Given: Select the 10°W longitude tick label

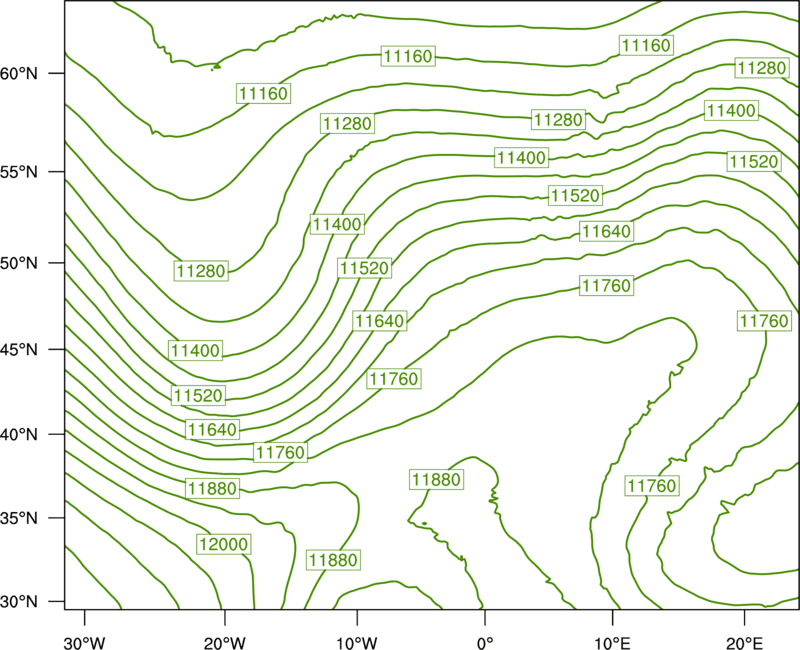Looking at the screenshot, I should tap(357, 643).
